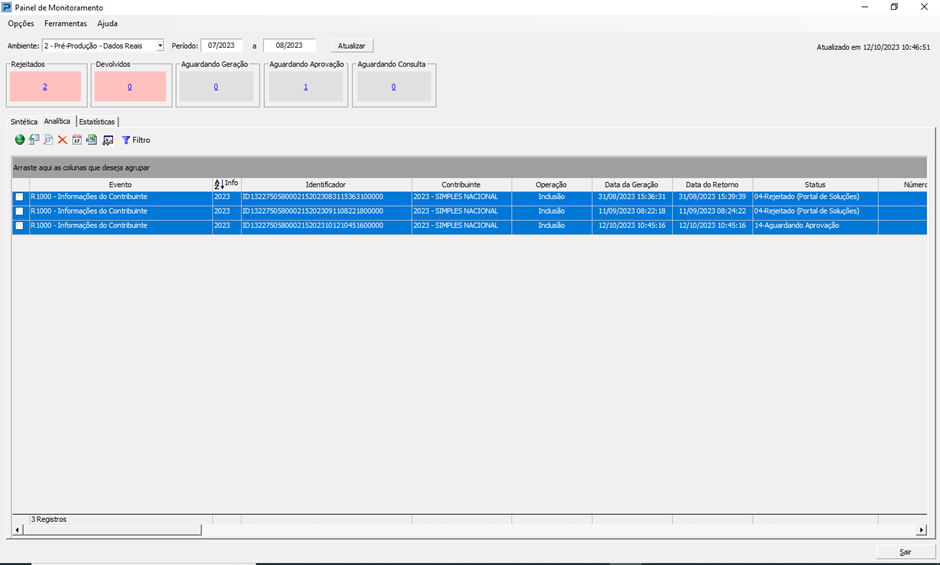Click the Excel export icon
The height and width of the screenshot is (565, 940).
[92, 140]
